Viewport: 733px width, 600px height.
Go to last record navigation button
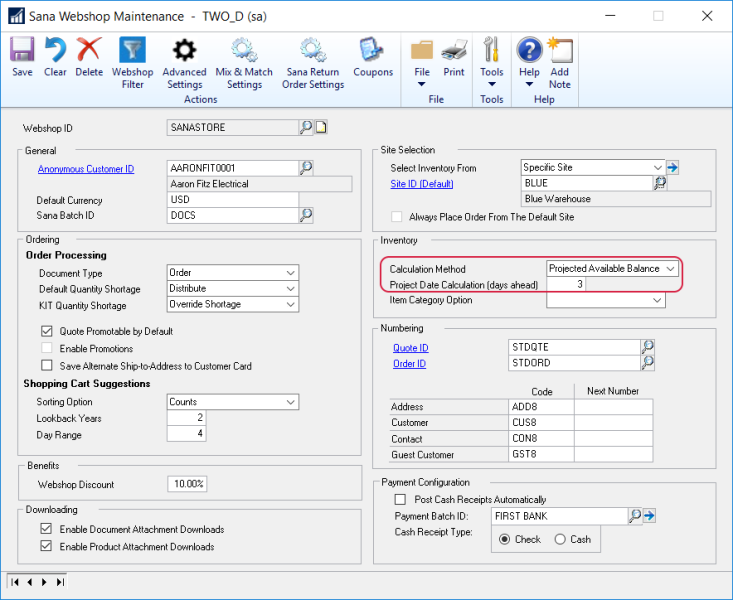click(60, 582)
